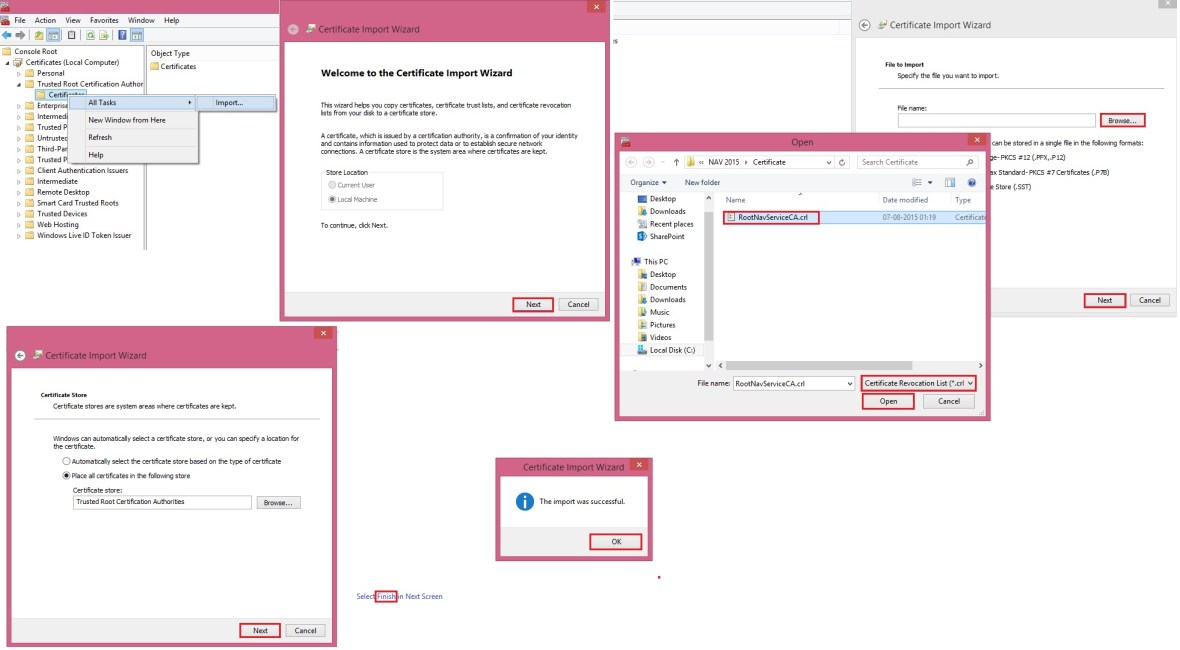This screenshot has height=650, width=1180.
Task: Expand the Personal certificate store node
Action: pyautogui.click(x=18, y=73)
